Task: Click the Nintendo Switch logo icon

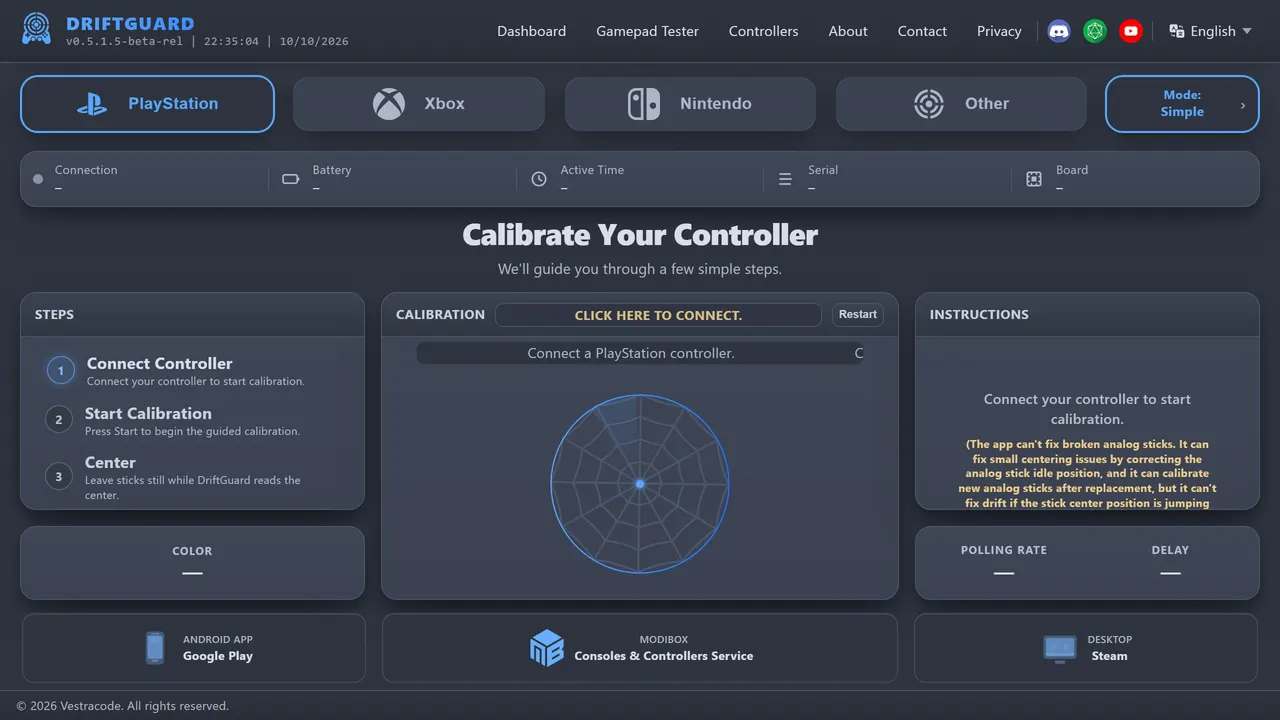Action: coord(644,104)
